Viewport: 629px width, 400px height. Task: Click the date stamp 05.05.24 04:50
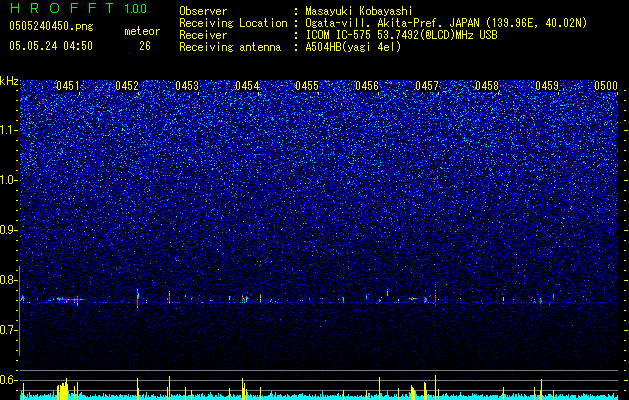[51, 46]
